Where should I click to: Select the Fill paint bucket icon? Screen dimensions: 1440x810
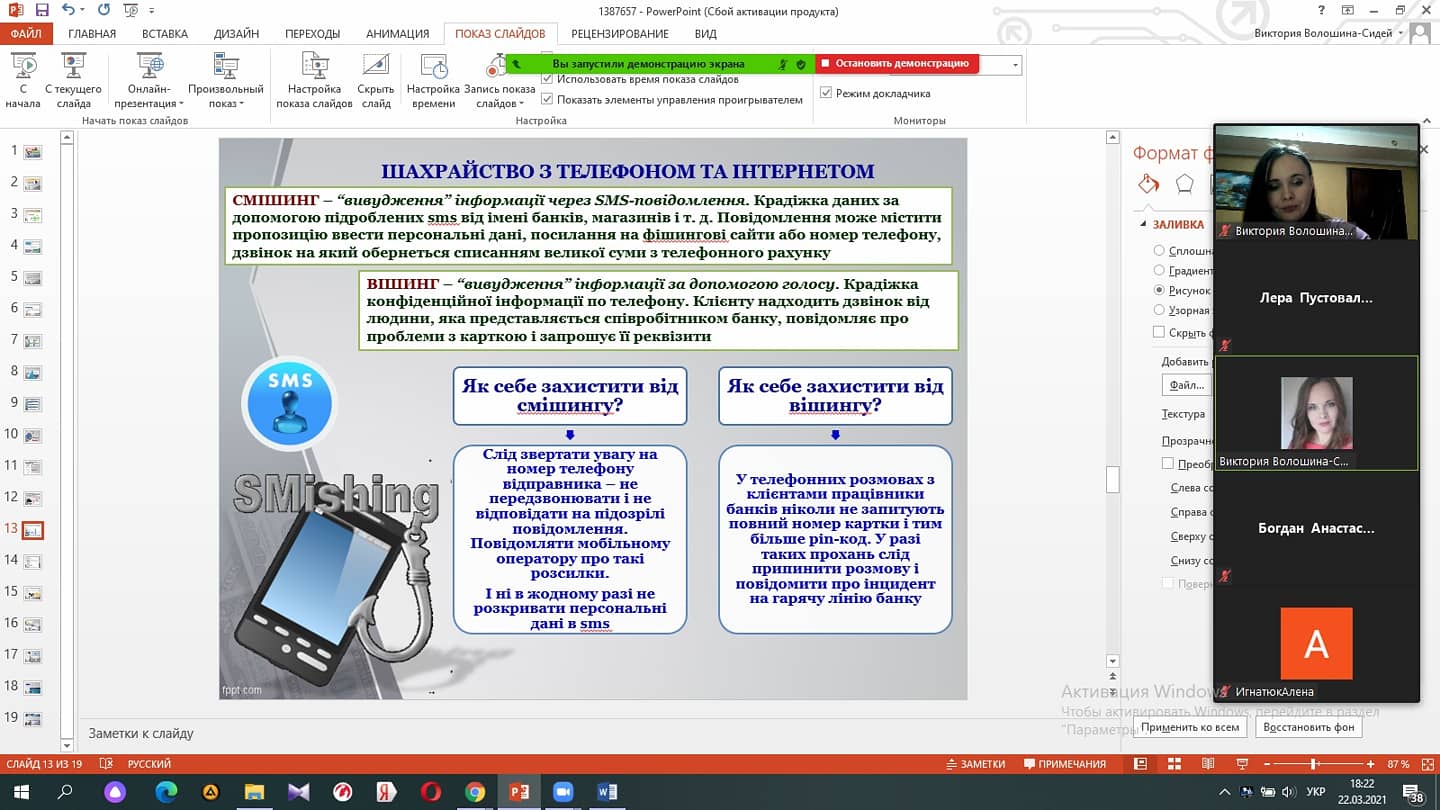(x=1148, y=184)
